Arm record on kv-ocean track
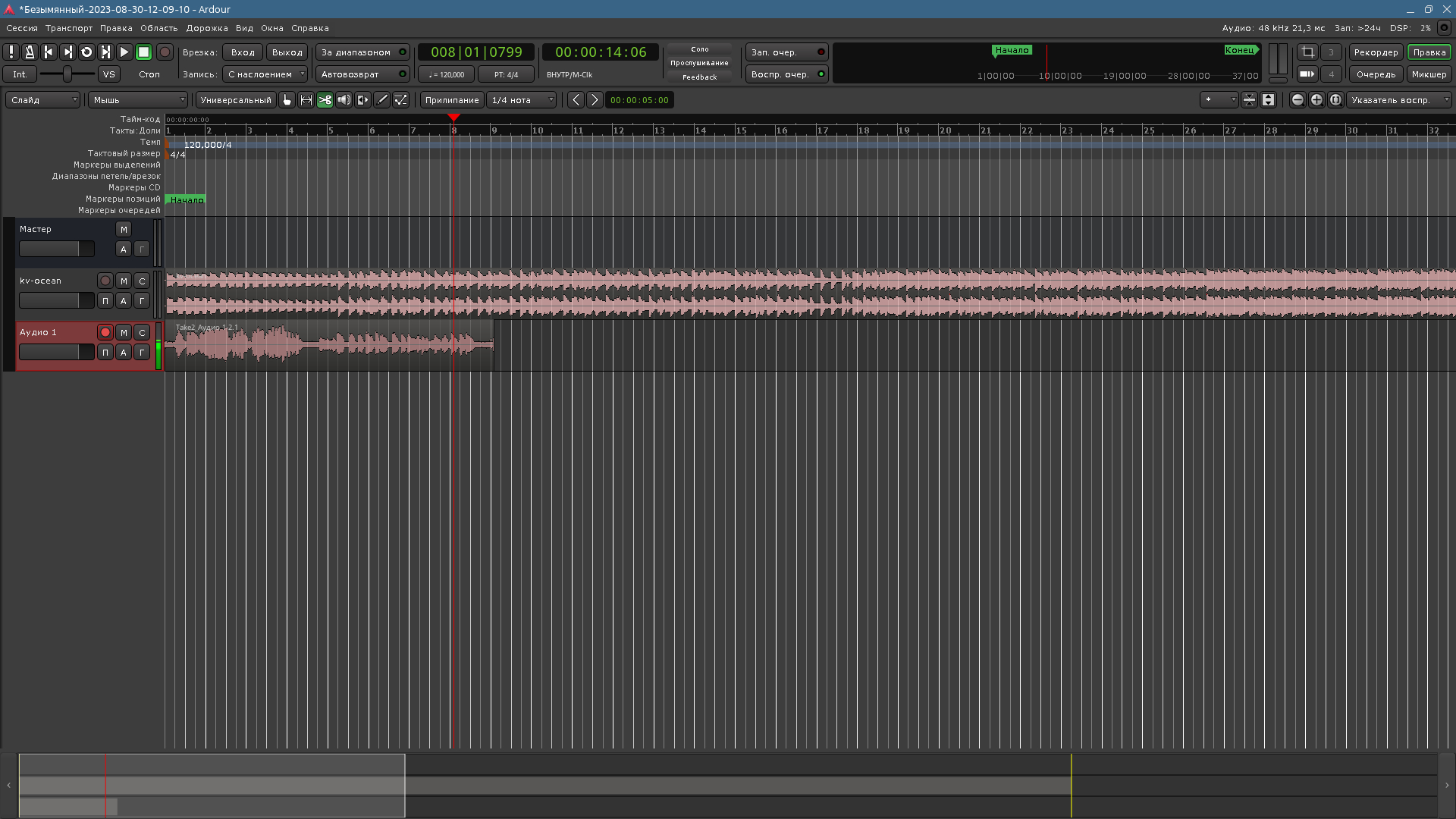Viewport: 1456px width, 819px height. 105,281
